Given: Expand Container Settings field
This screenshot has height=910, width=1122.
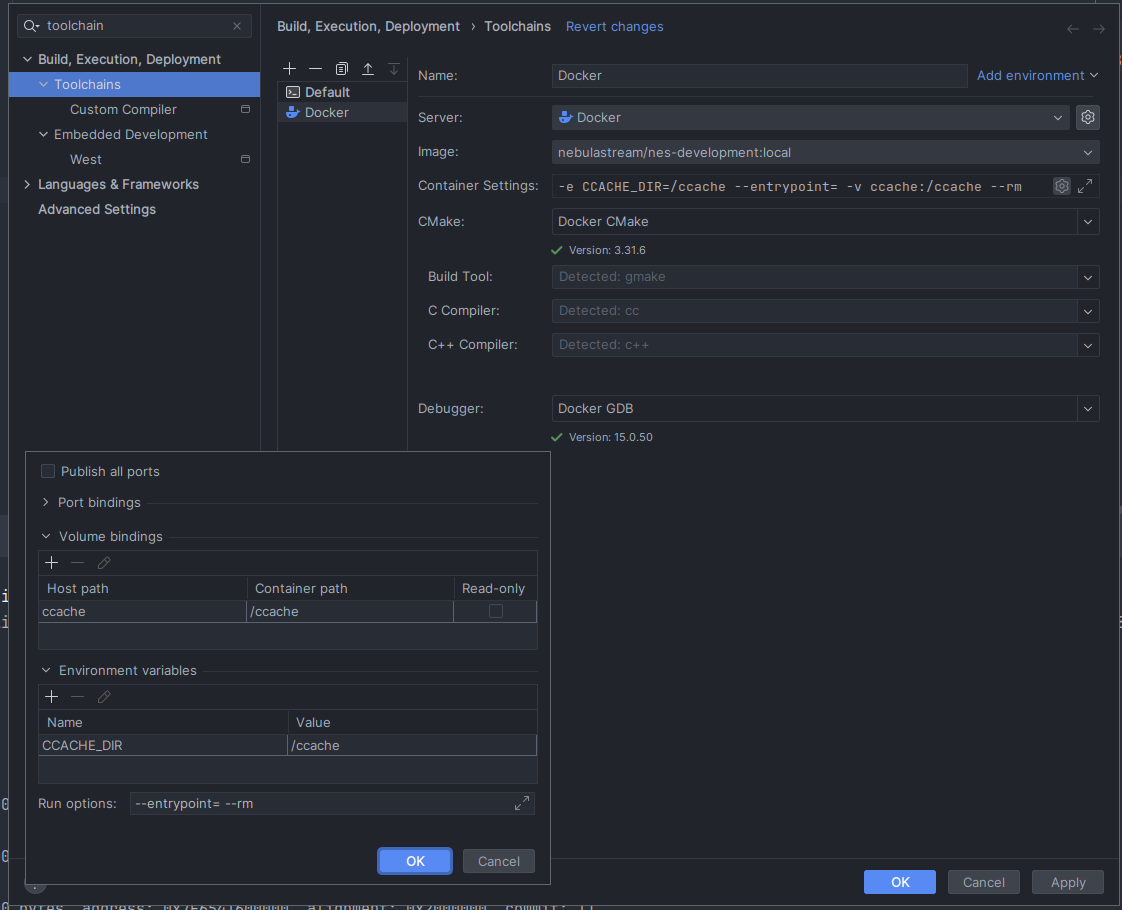Looking at the screenshot, I should (1085, 186).
